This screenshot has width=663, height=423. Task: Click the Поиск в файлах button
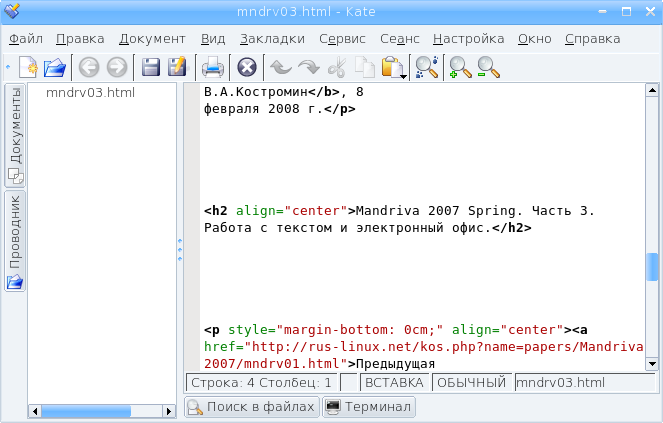(x=252, y=407)
